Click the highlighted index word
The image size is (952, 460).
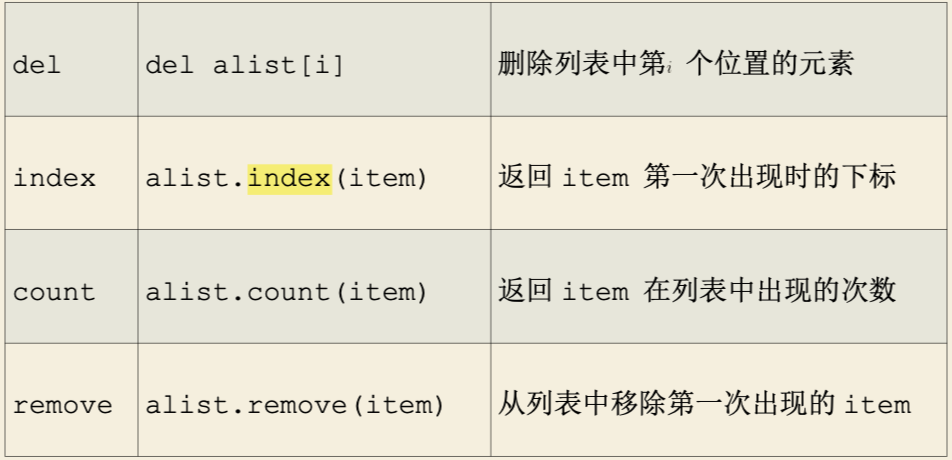point(290,178)
